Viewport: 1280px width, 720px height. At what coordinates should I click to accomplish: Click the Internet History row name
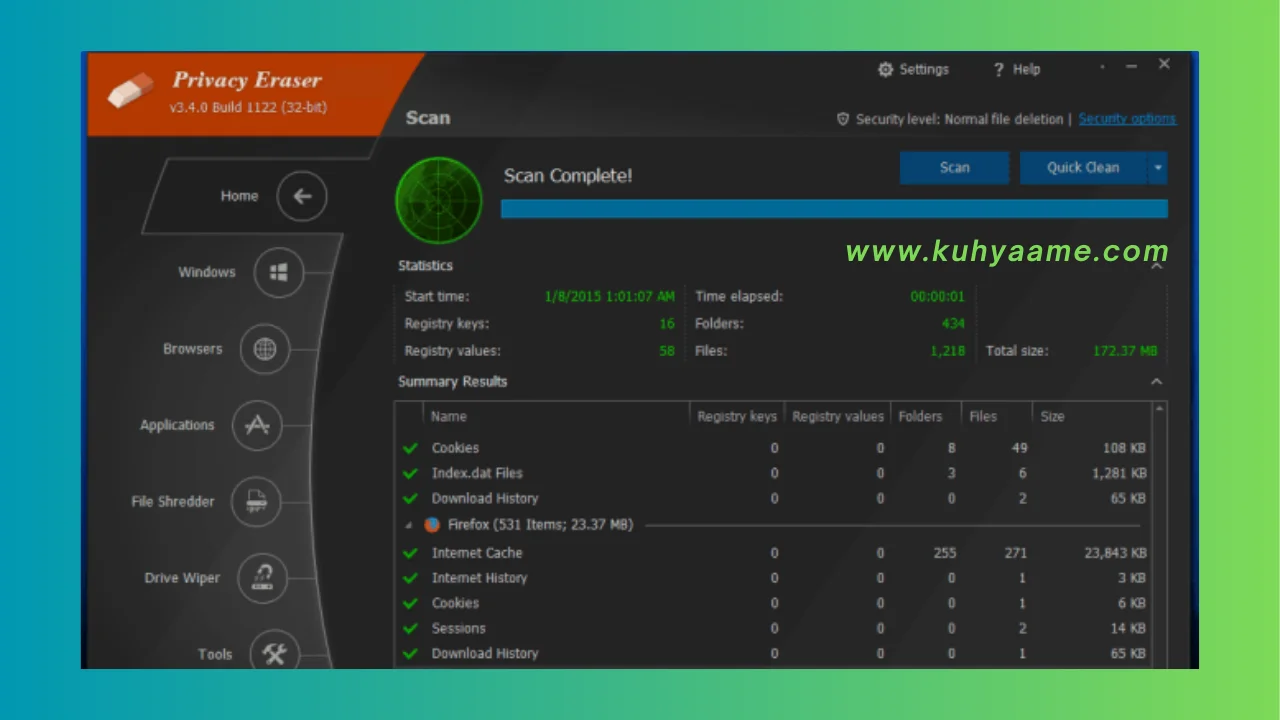tap(479, 578)
